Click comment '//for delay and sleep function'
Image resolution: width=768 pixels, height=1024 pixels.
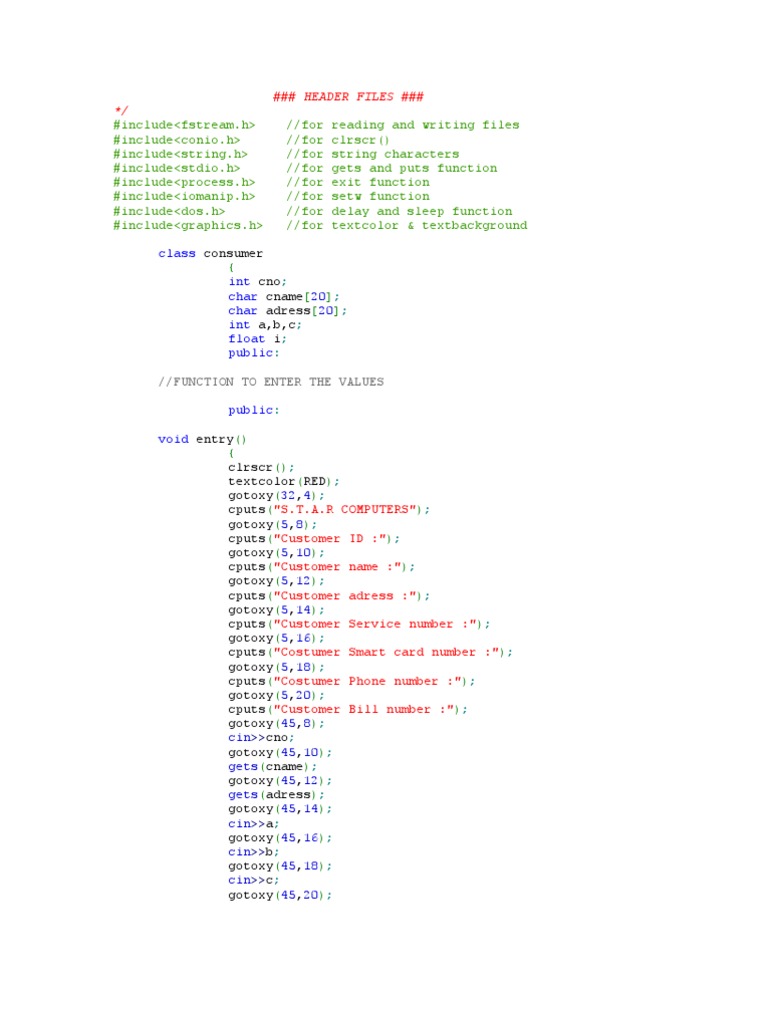click(x=399, y=211)
